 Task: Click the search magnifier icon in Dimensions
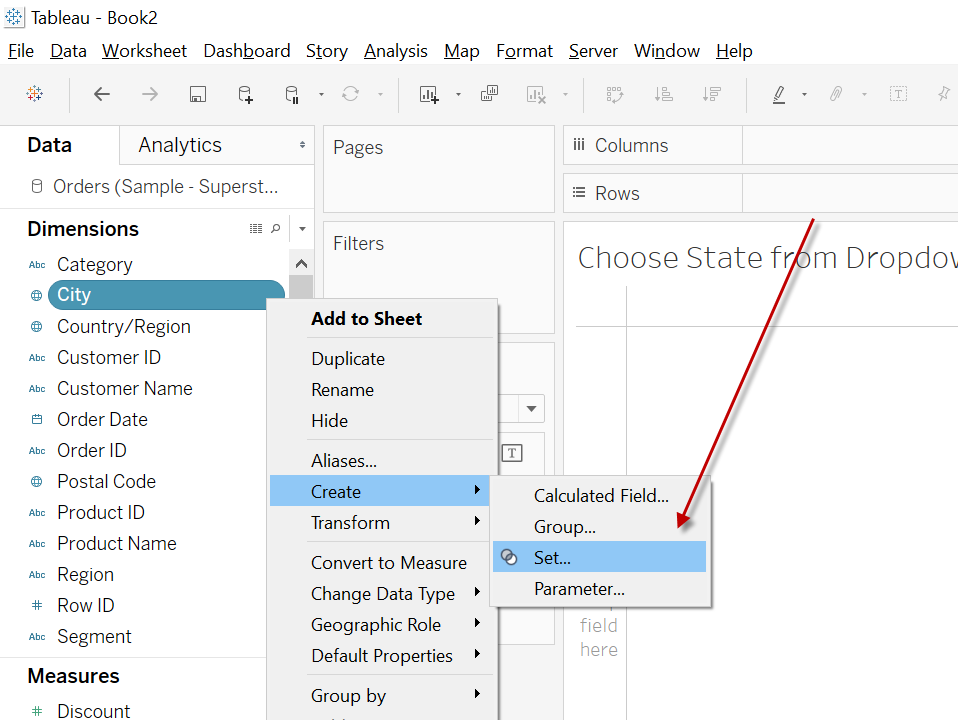276,229
